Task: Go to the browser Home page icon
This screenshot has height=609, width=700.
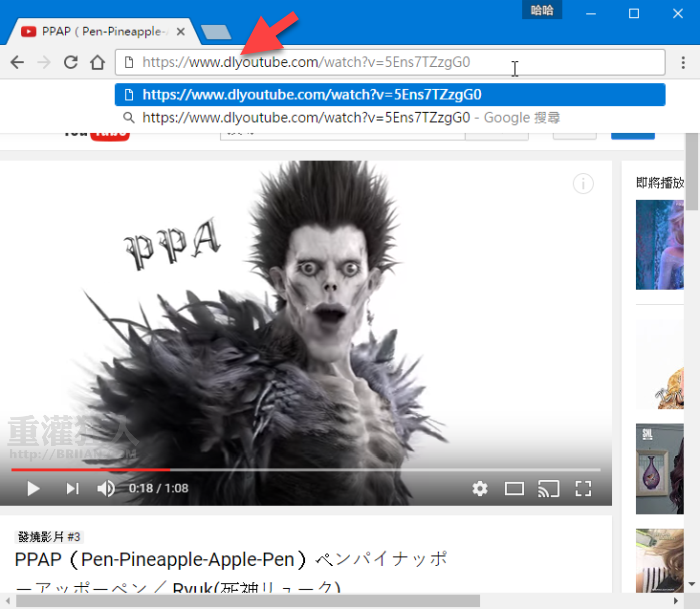Action: 97,62
